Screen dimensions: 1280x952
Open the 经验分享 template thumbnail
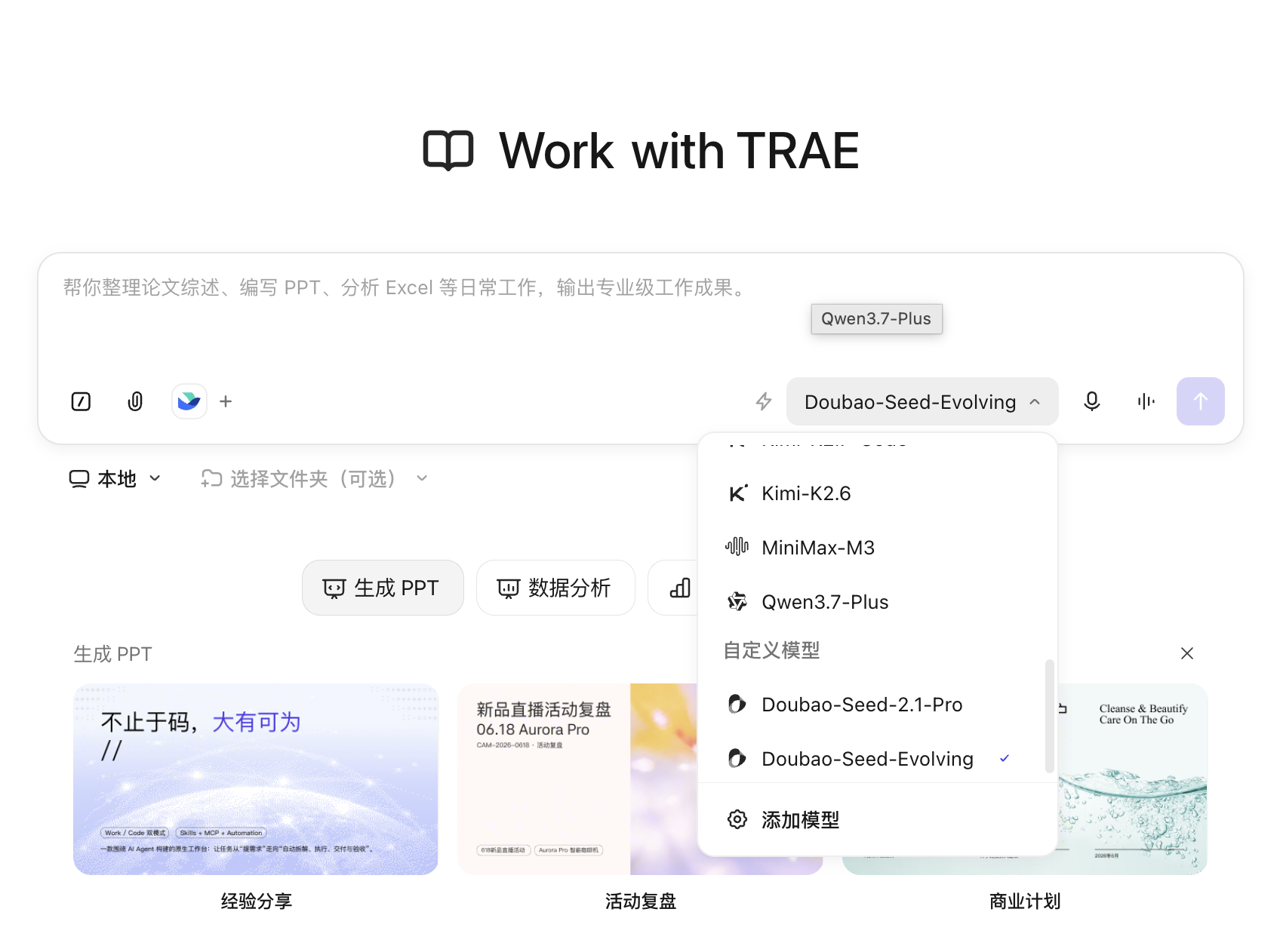[256, 779]
